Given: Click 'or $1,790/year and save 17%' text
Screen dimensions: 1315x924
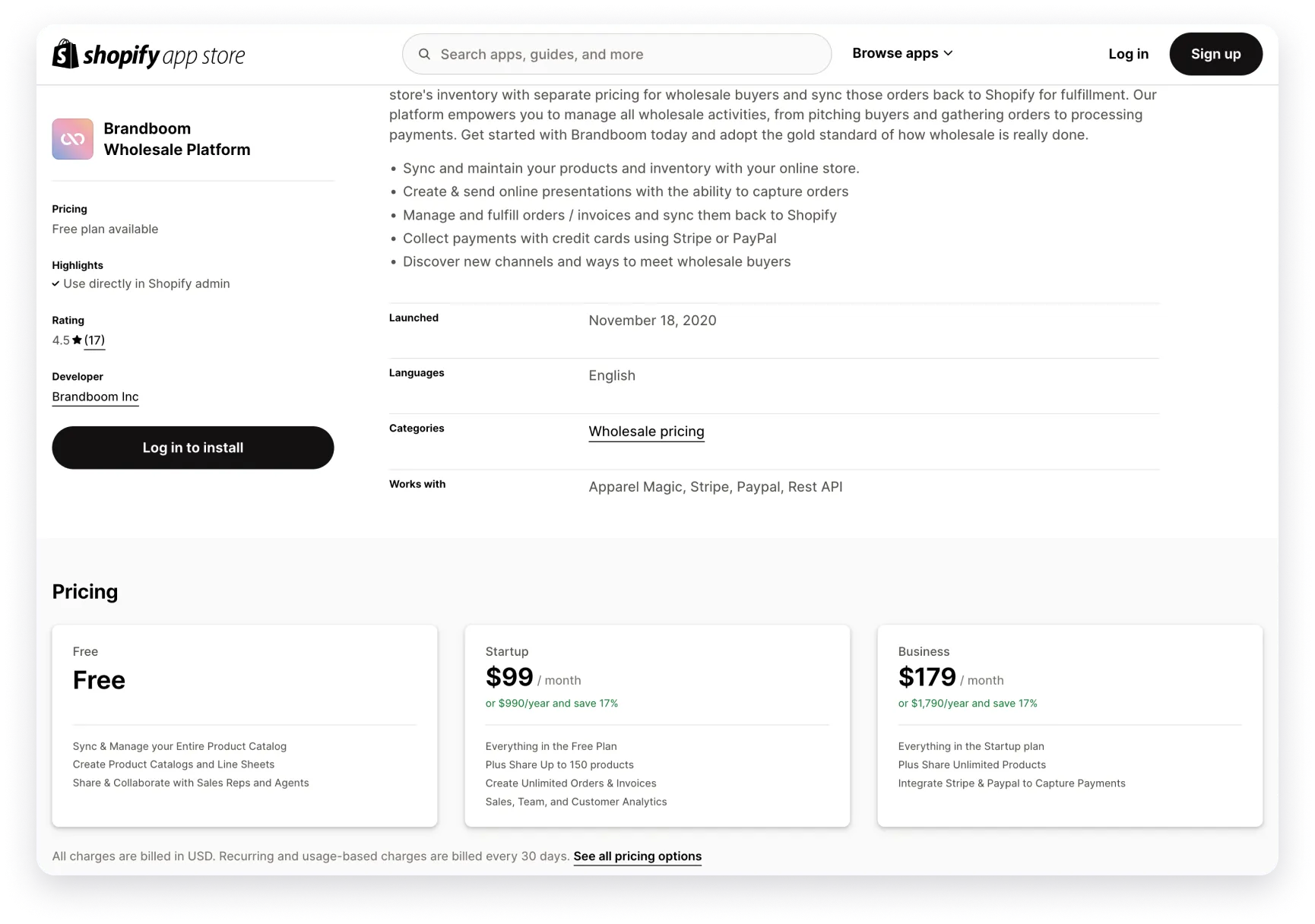Looking at the screenshot, I should tap(968, 704).
